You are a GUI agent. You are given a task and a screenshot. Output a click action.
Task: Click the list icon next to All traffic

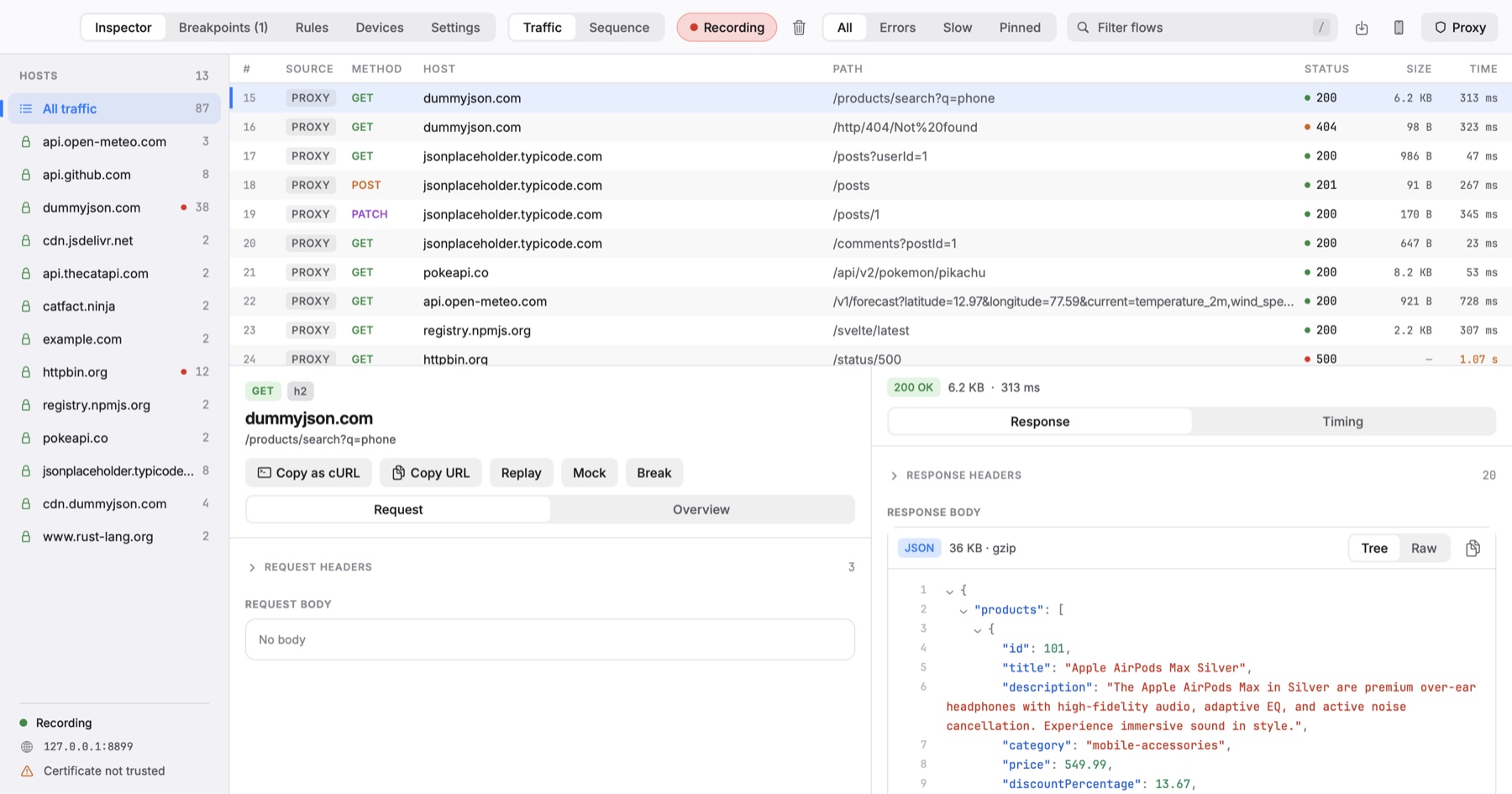pos(26,108)
